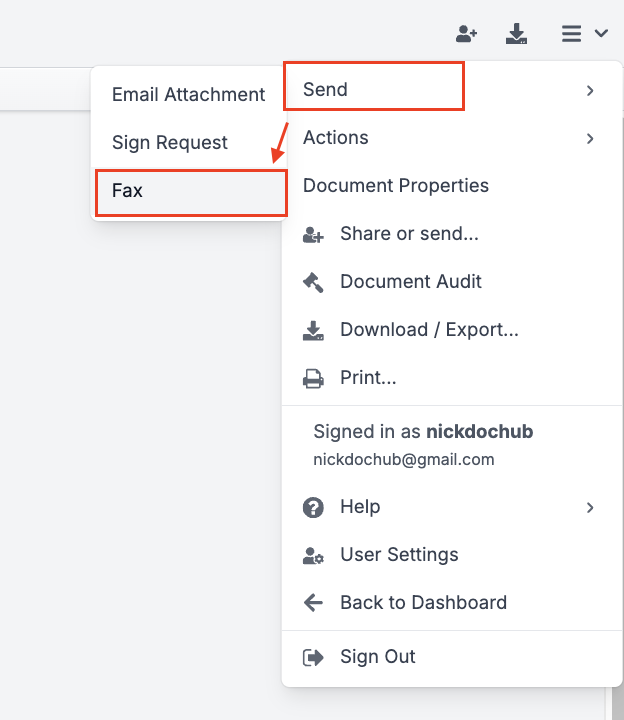Expand the Help submenu chevron
Viewport: 624px width, 720px height.
click(x=590, y=507)
